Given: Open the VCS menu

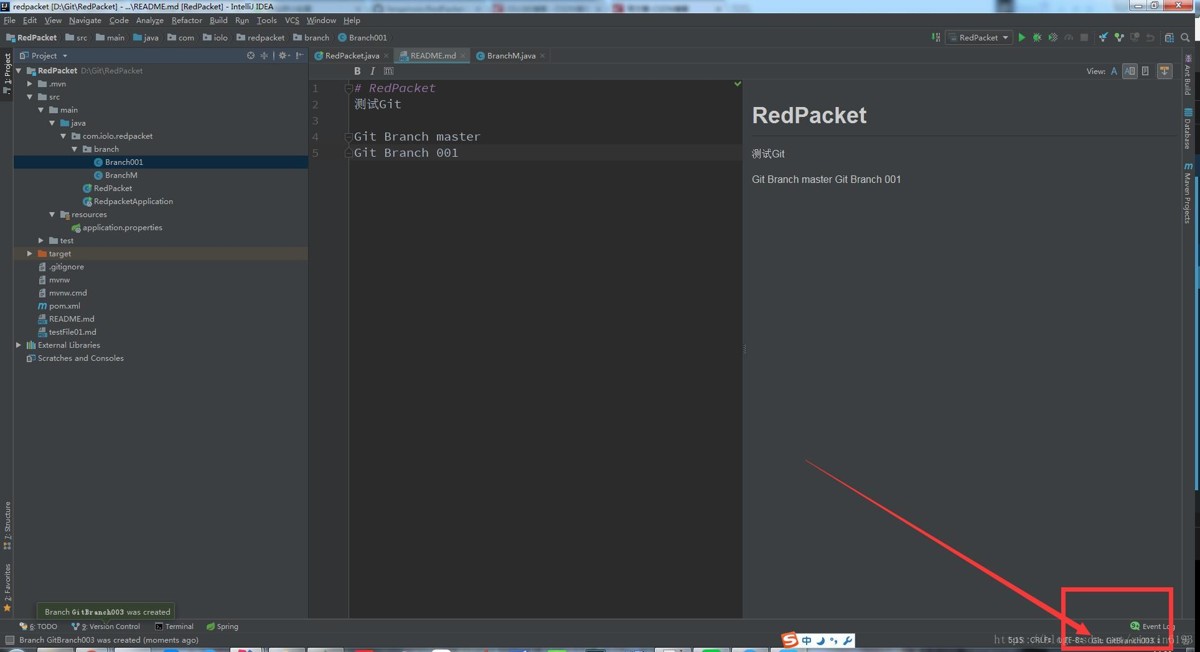Looking at the screenshot, I should coord(292,20).
